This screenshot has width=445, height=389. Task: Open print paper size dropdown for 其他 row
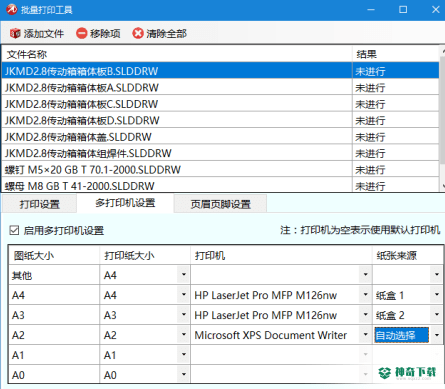[184, 275]
